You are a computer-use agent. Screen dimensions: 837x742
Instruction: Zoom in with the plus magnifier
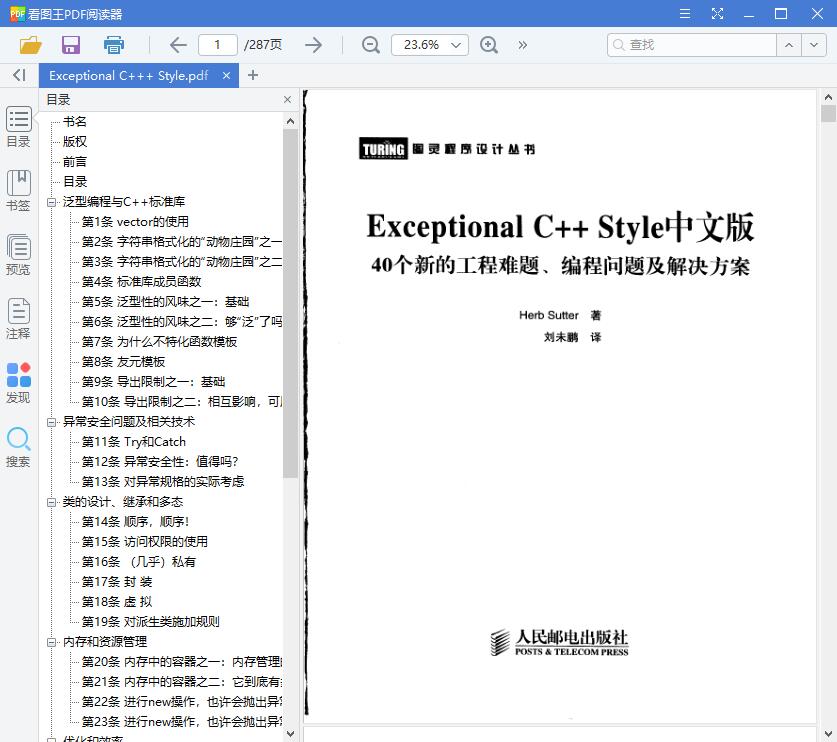click(x=489, y=45)
